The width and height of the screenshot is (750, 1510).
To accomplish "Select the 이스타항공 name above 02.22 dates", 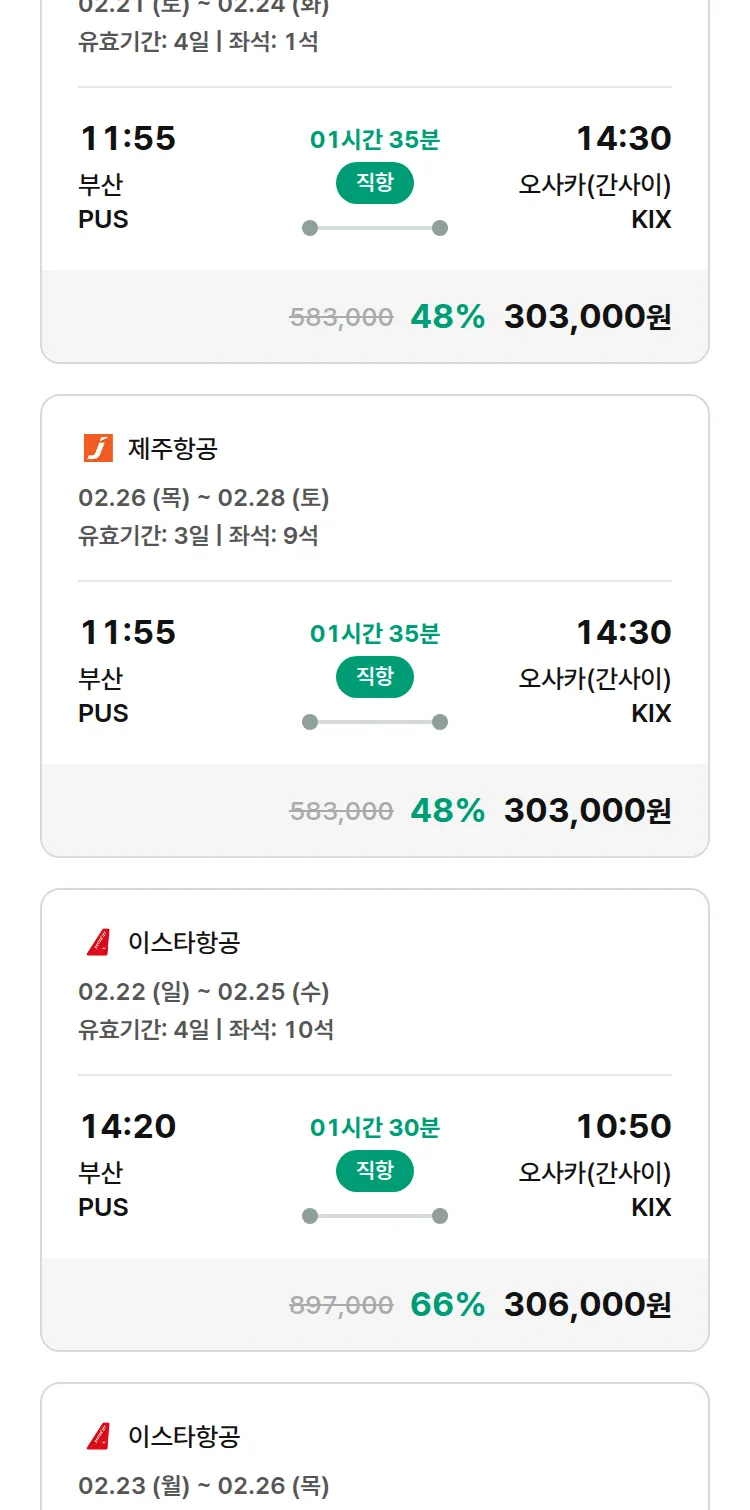I will (184, 943).
